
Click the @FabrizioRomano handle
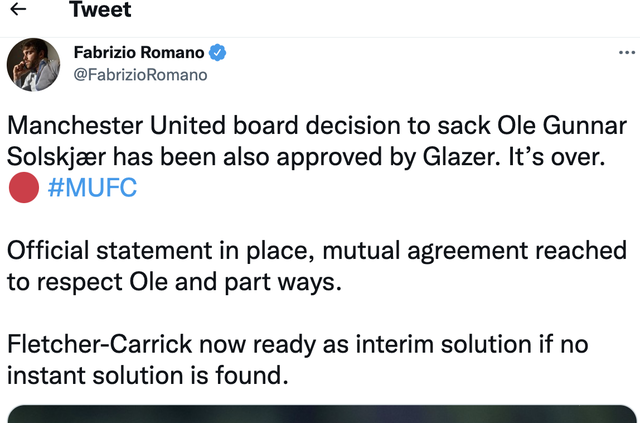click(x=140, y=75)
